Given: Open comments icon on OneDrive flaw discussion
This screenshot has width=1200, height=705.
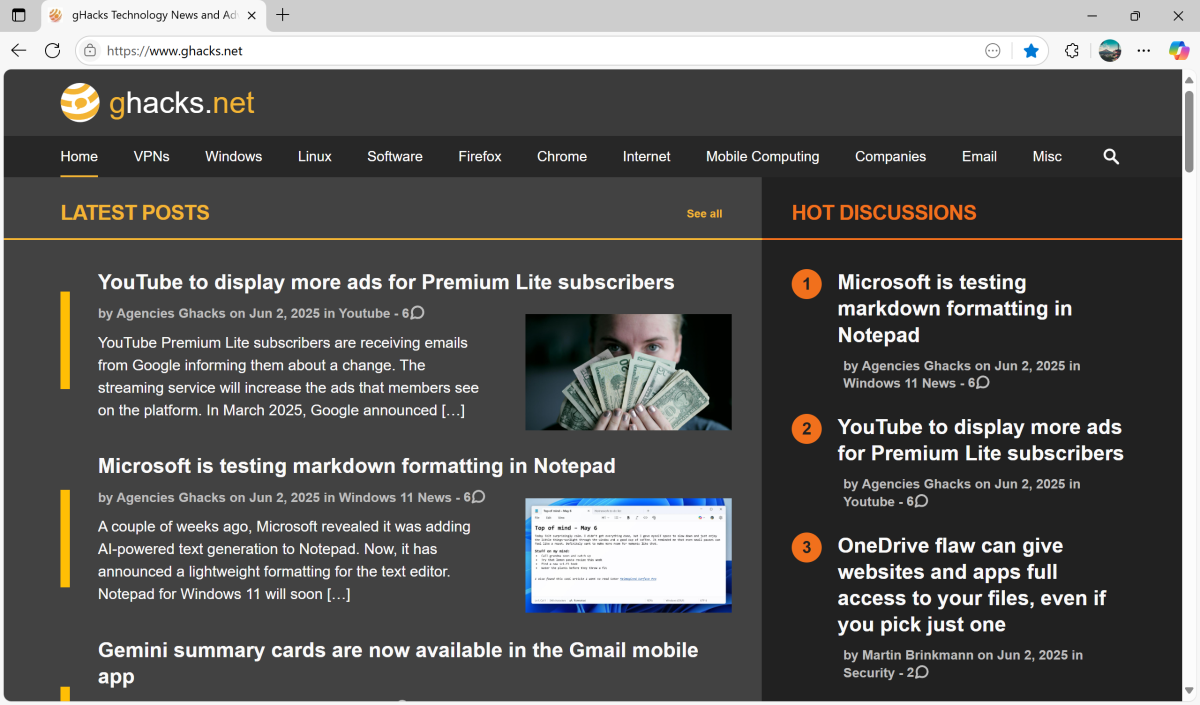Looking at the screenshot, I should tap(922, 672).
